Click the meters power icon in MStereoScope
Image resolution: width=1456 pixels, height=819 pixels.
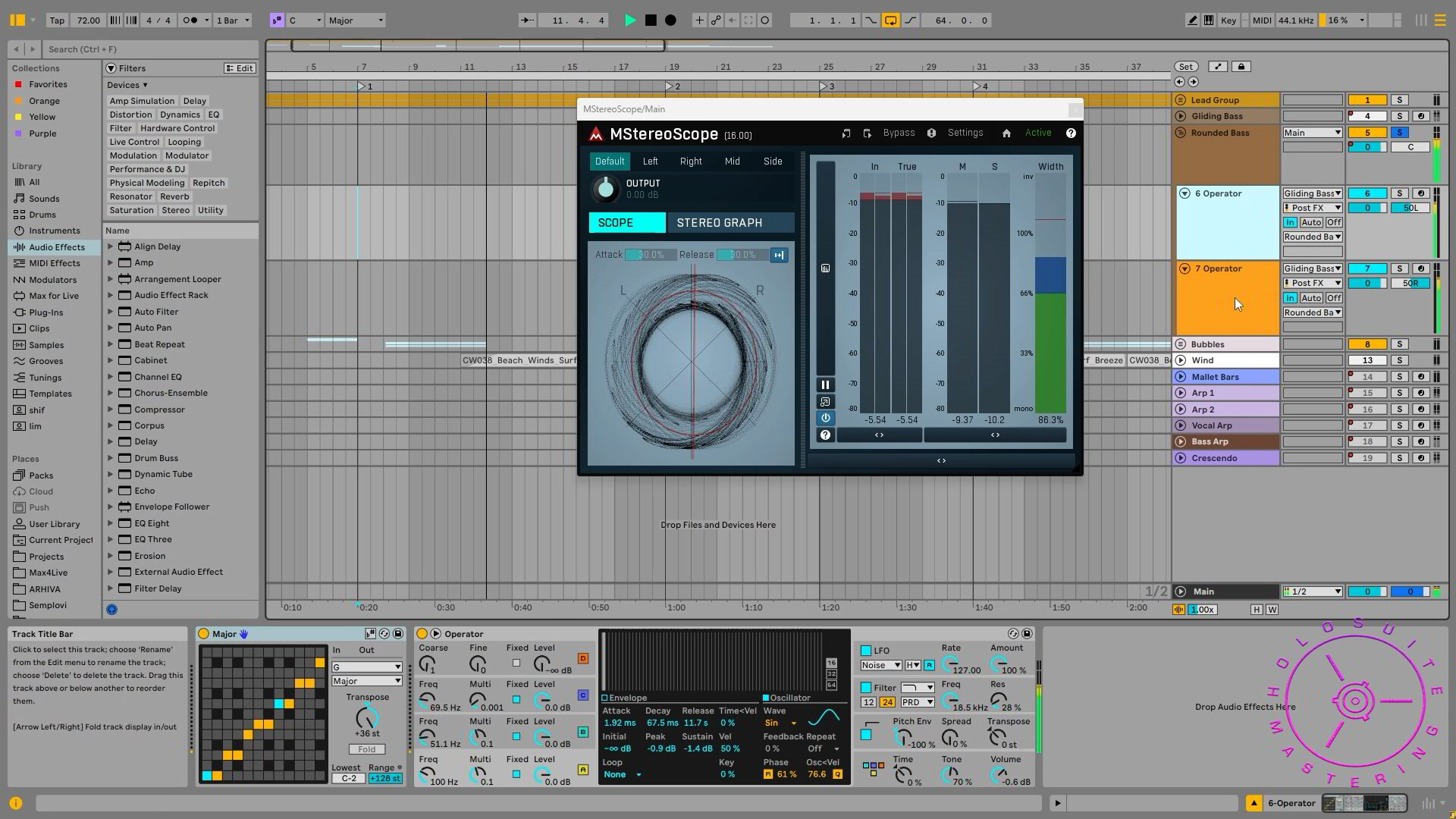tap(825, 418)
